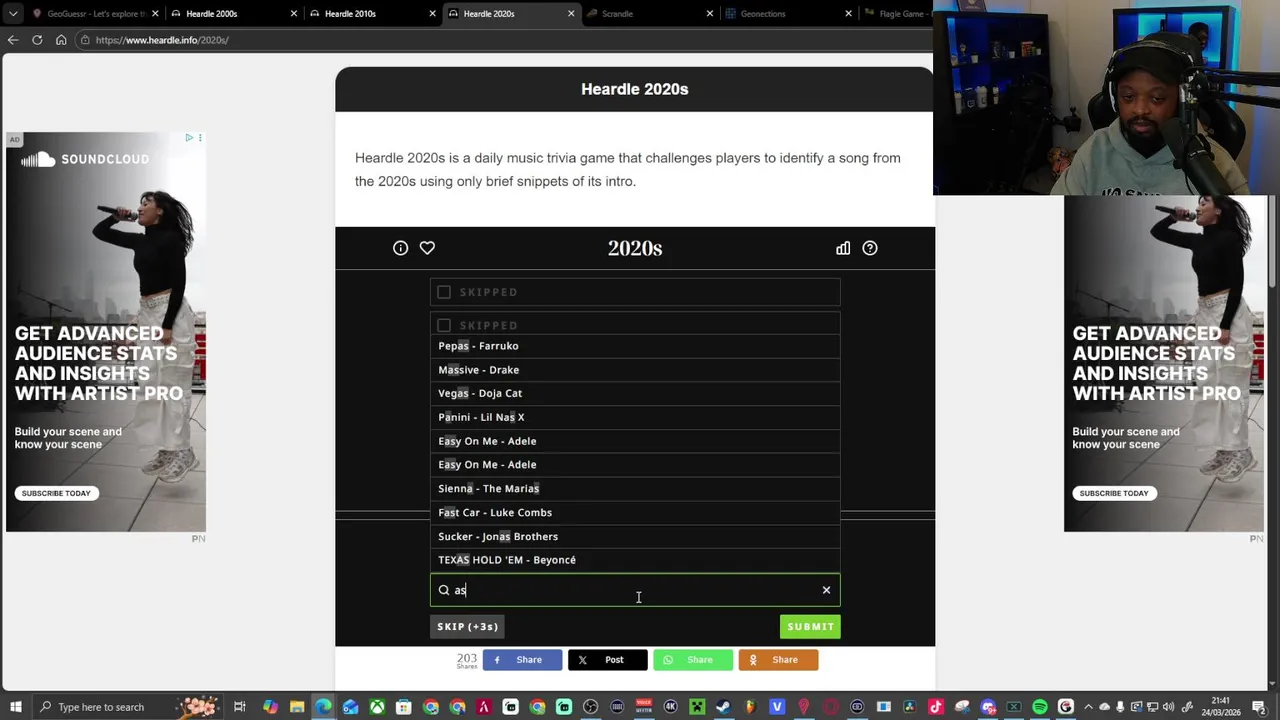The image size is (1280, 720).
Task: Close the Heardle 2000s tab
Action: 294,14
